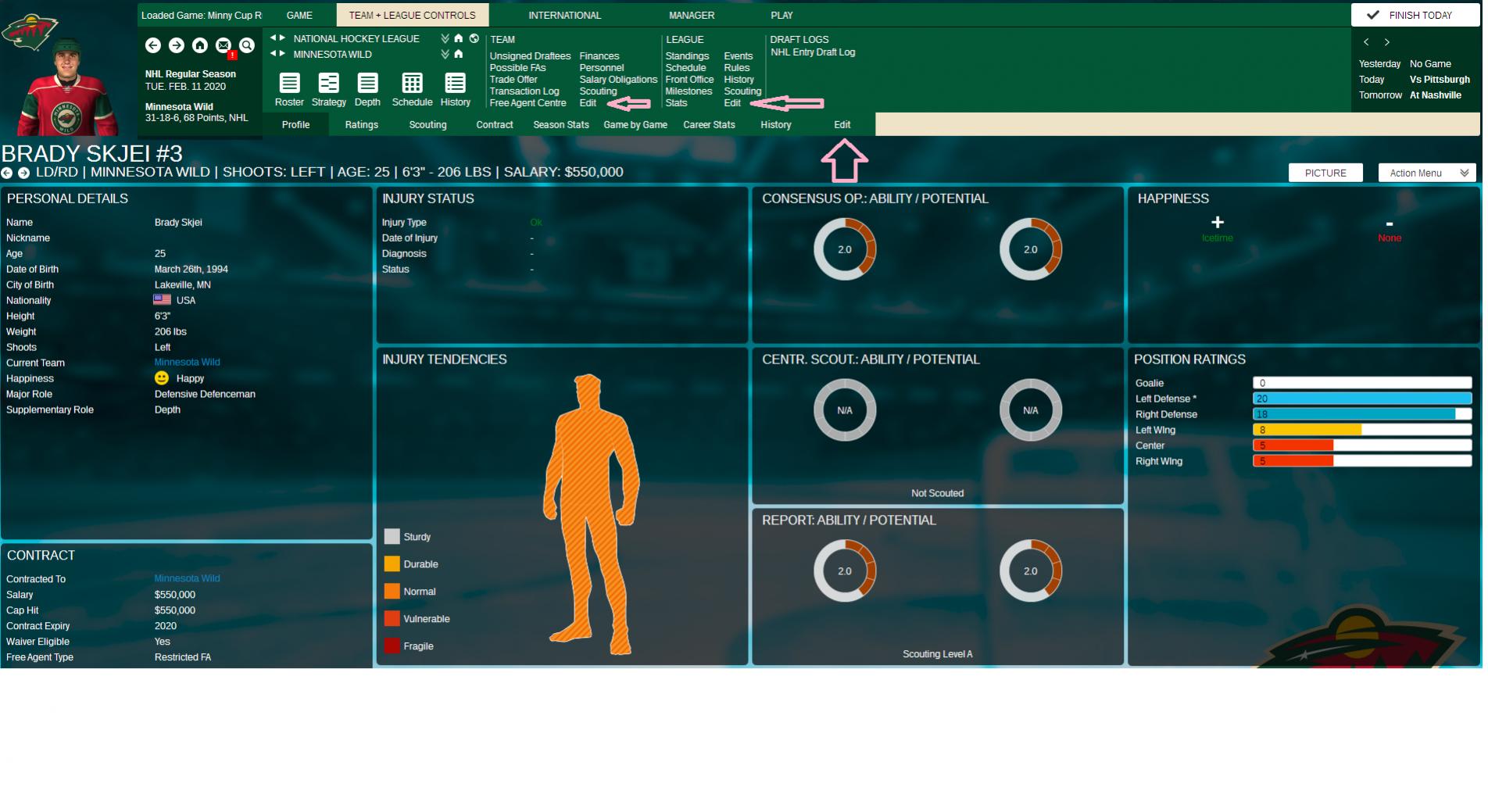Open the team History icon
This screenshot has height=812, width=1488.
pyautogui.click(x=455, y=84)
